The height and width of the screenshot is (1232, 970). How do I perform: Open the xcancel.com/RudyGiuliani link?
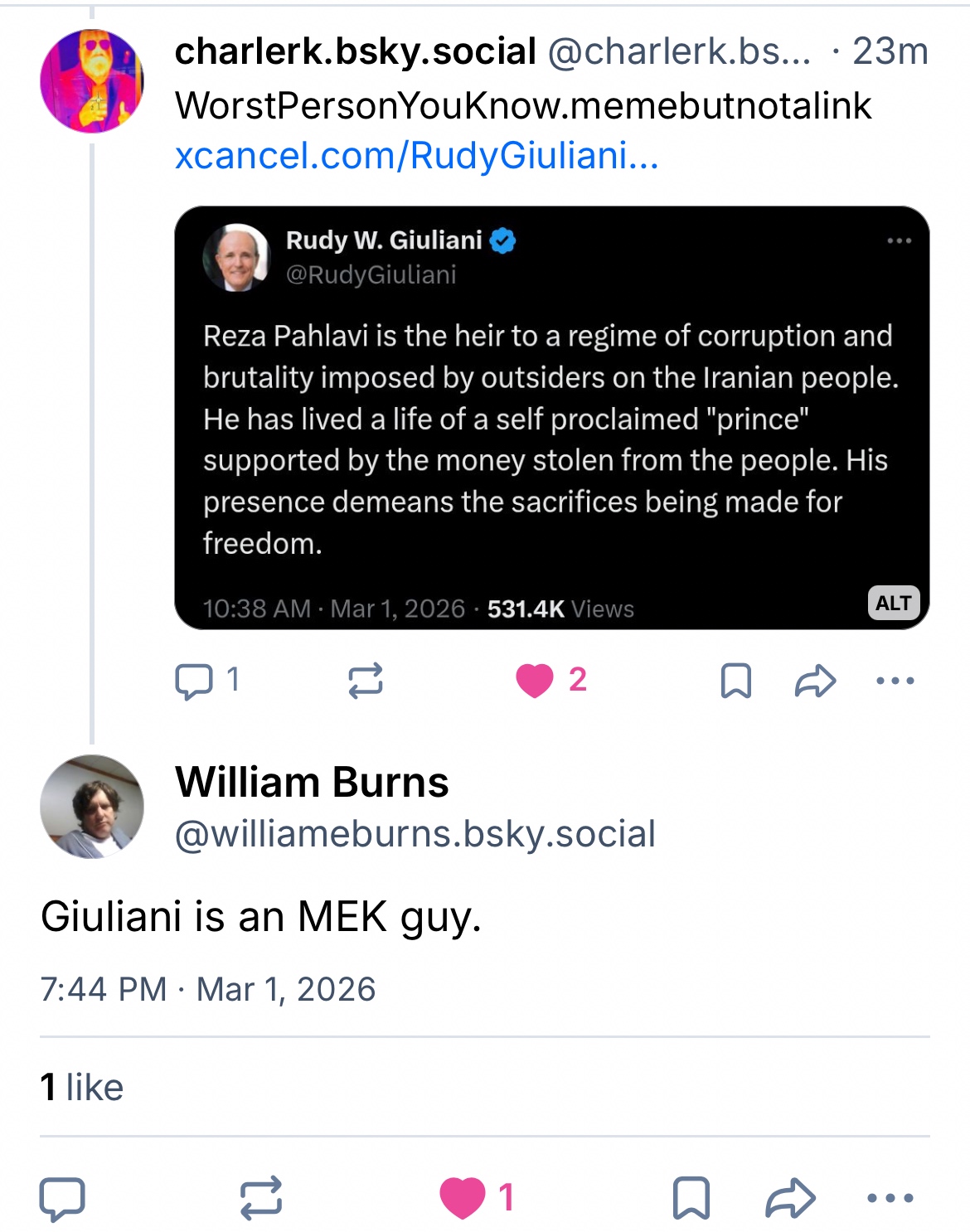[x=416, y=155]
